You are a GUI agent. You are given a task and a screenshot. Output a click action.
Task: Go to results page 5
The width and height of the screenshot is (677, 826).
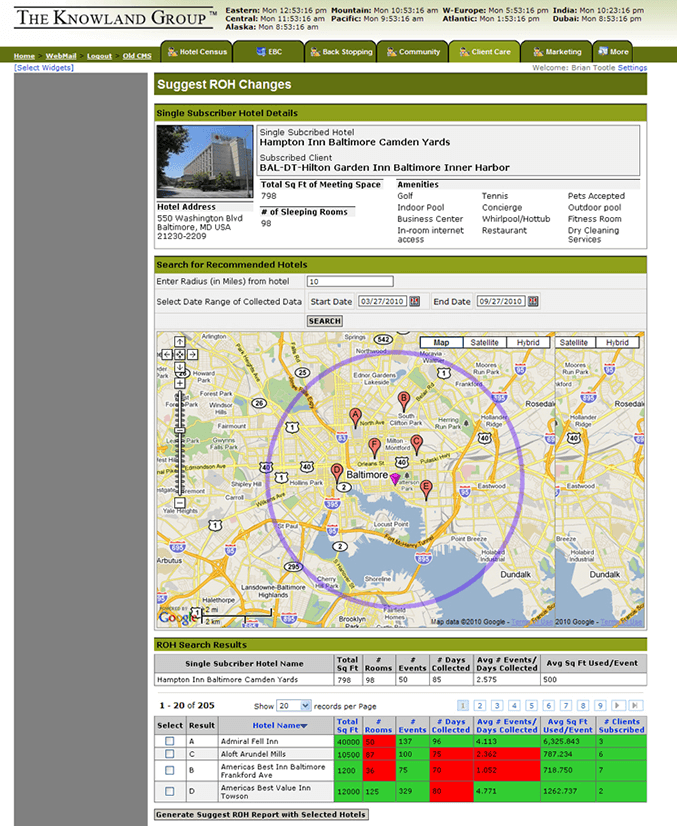(532, 705)
